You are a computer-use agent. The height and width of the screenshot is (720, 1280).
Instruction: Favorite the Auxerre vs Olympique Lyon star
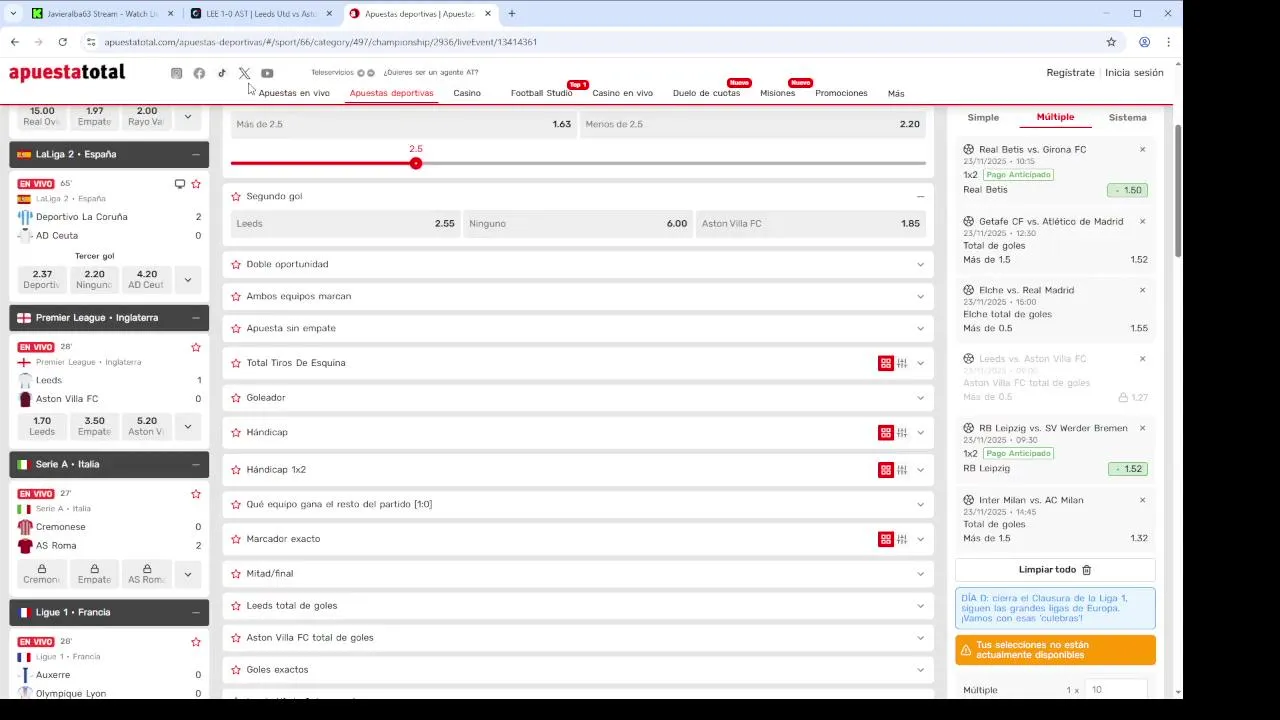pyautogui.click(x=196, y=642)
